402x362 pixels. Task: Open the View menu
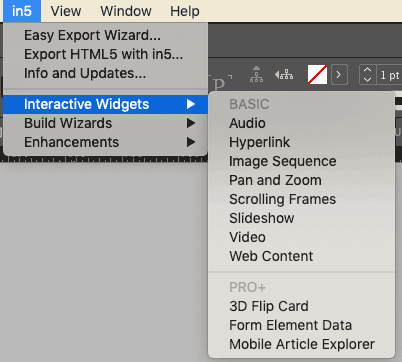tap(66, 11)
